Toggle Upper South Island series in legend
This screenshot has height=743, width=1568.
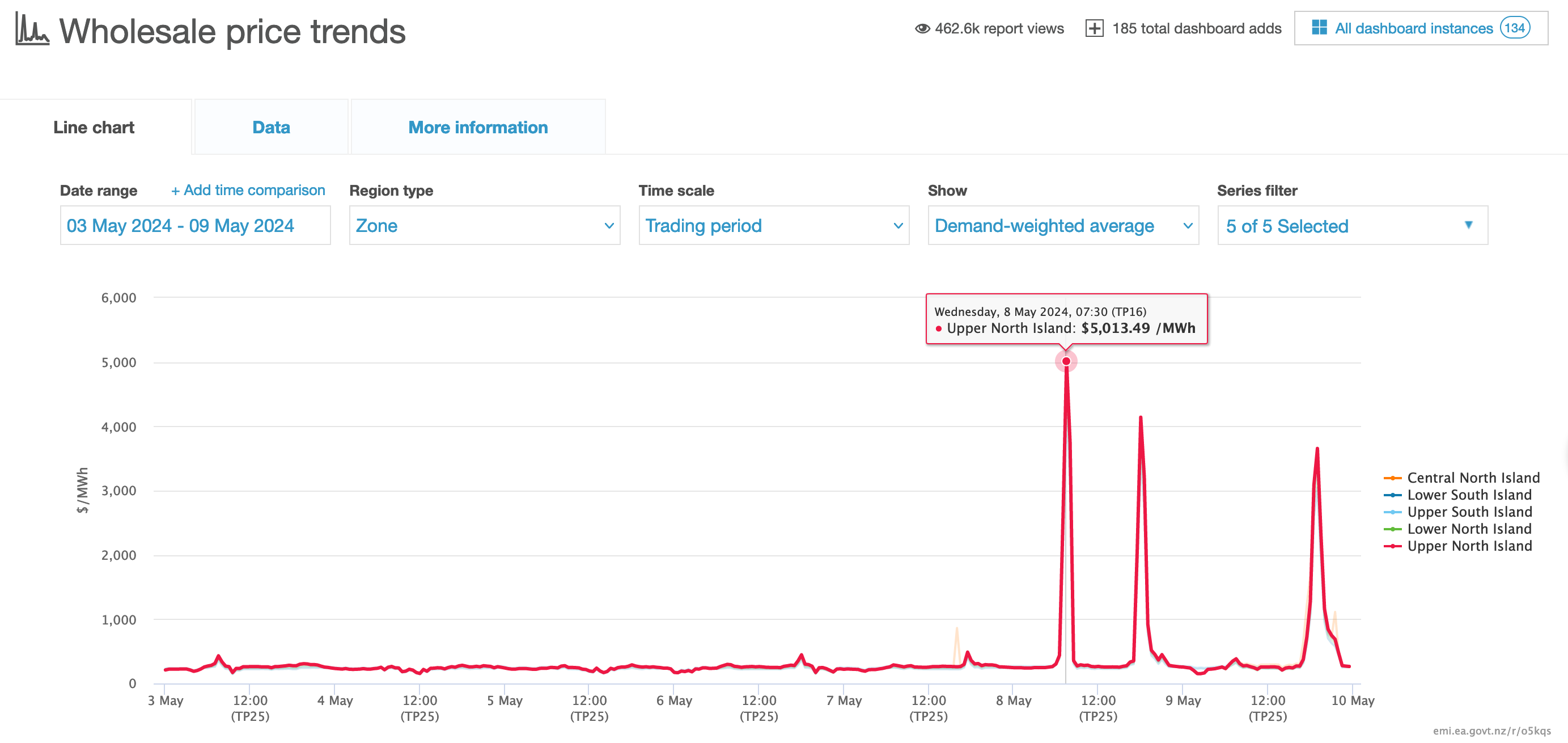point(1469,512)
